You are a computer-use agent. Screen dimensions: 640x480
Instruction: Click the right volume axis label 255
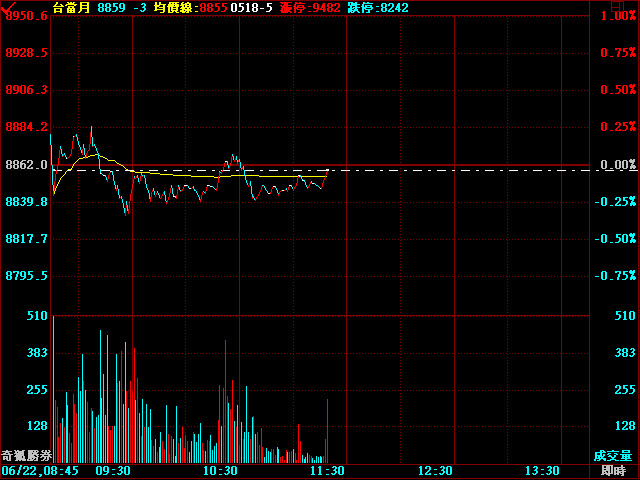pyautogui.click(x=625, y=390)
